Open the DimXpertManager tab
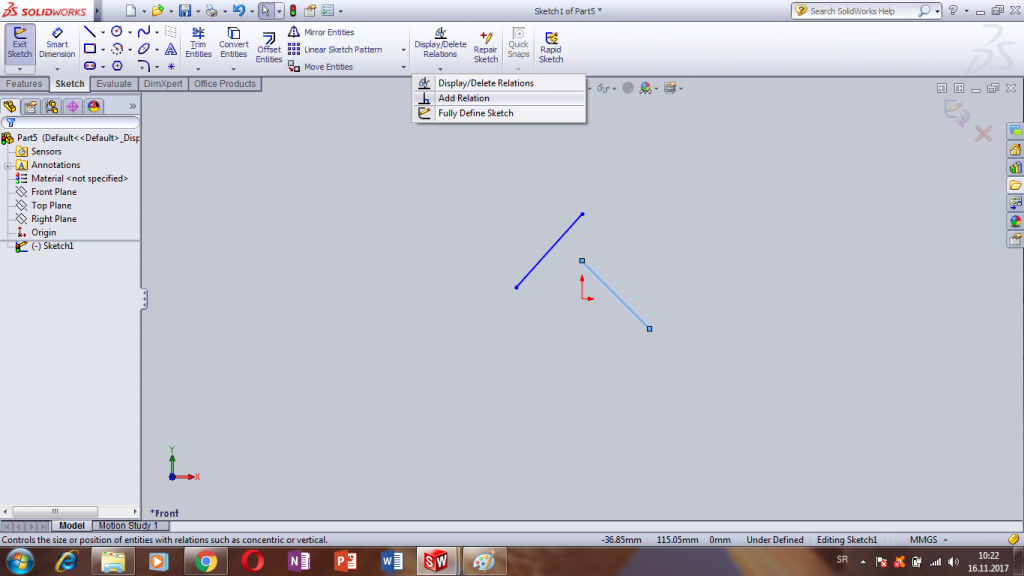The image size is (1024, 576). pos(72,106)
